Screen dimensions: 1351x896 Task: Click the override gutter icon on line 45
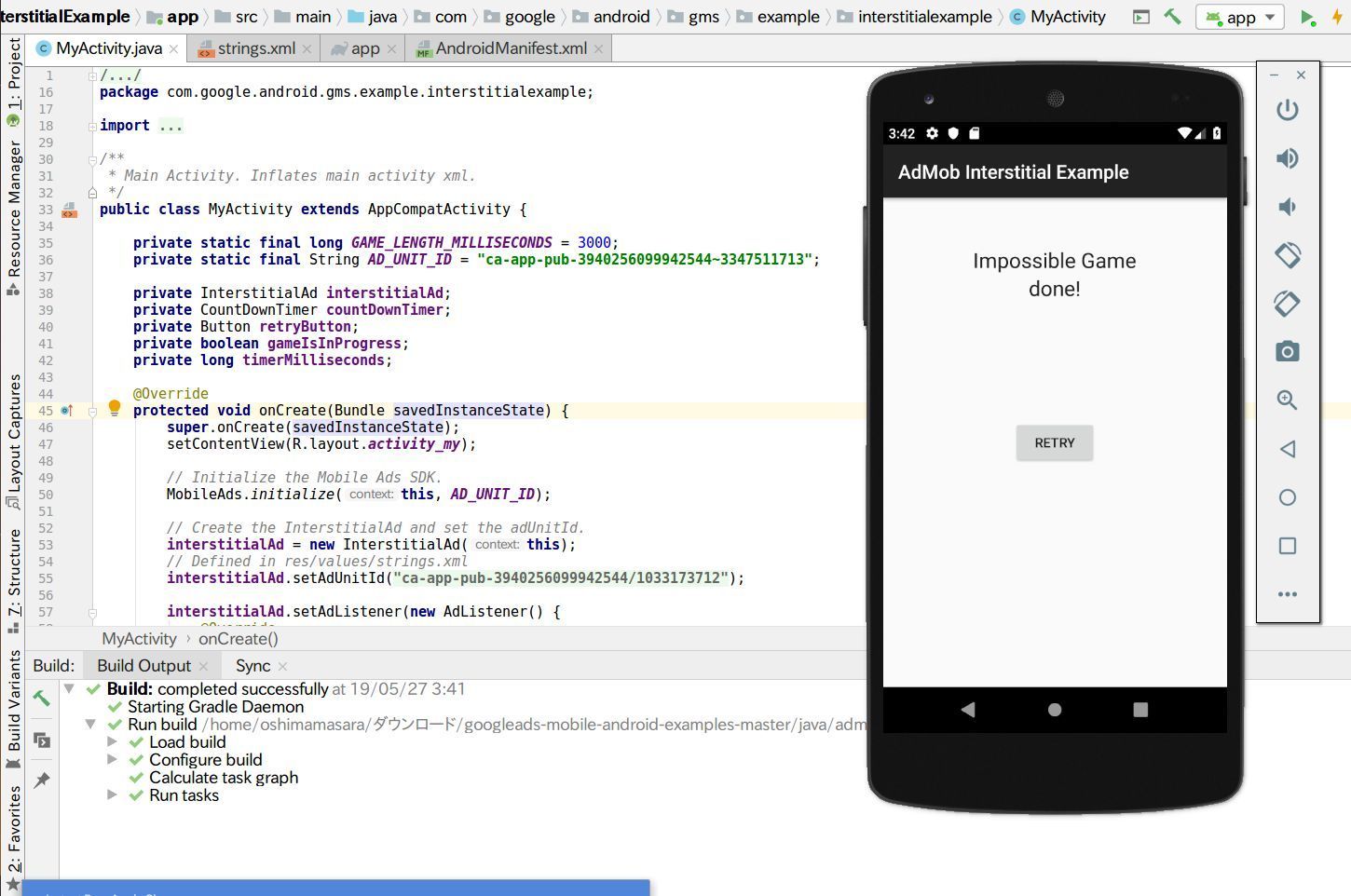[67, 411]
